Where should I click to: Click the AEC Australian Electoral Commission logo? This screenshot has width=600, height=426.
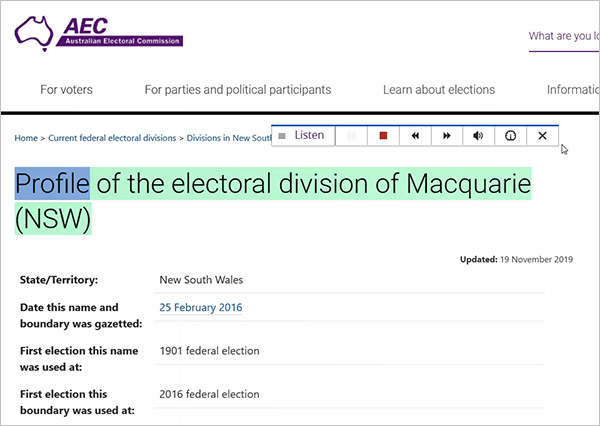click(x=99, y=33)
